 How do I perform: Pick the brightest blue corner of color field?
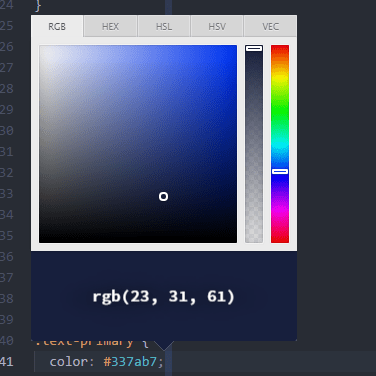[233, 49]
